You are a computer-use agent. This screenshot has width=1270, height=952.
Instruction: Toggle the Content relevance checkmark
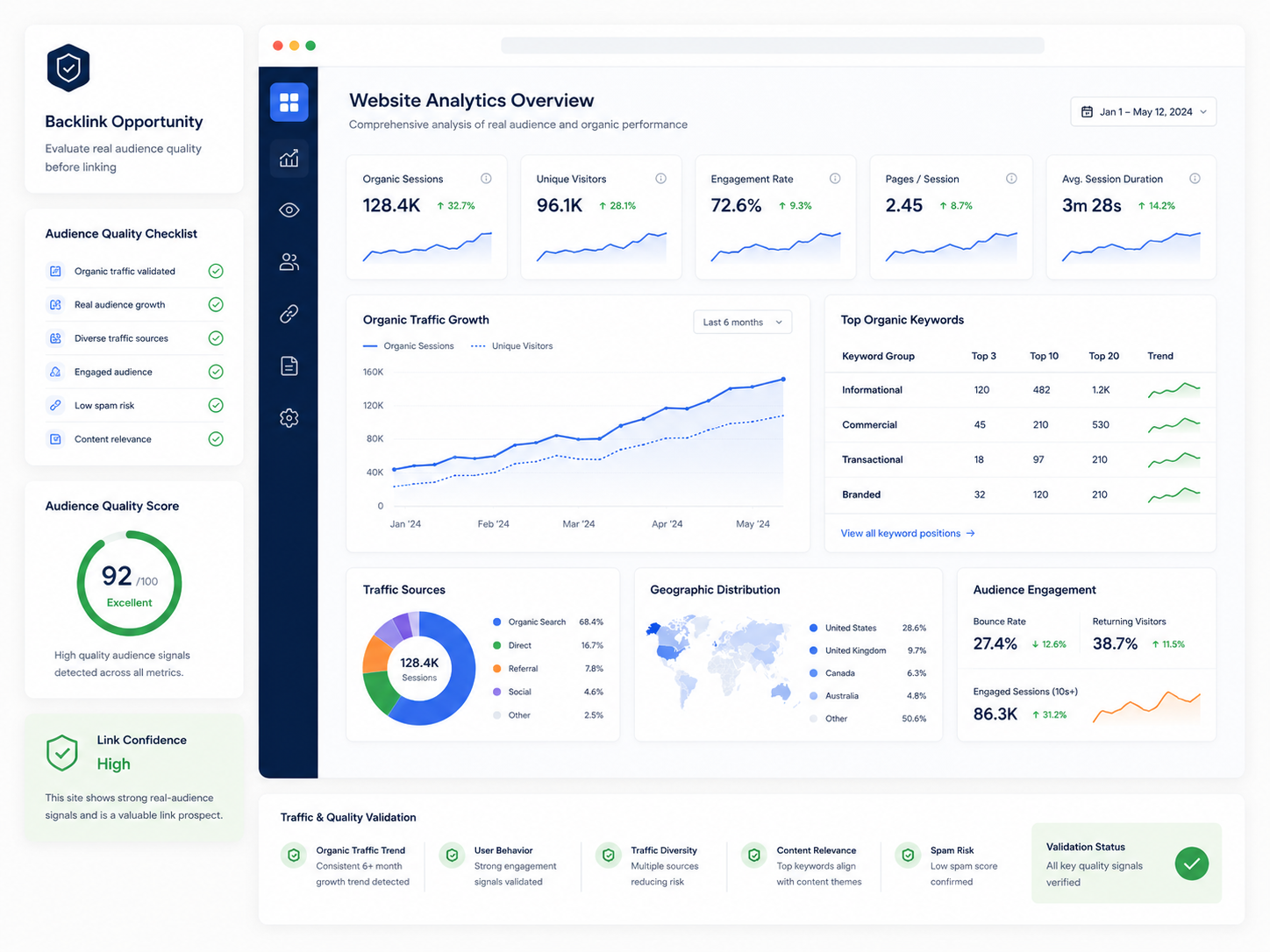[x=216, y=438]
